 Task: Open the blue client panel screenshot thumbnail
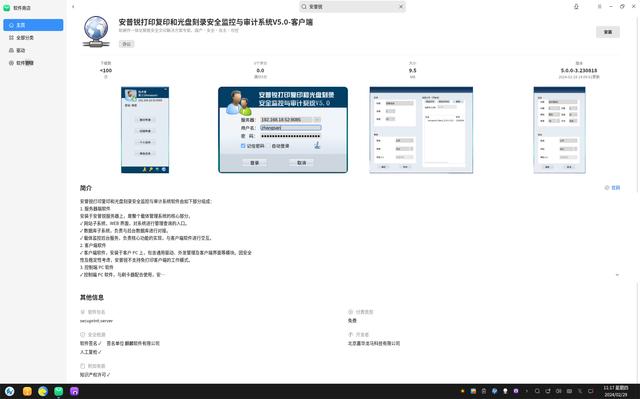coord(145,130)
